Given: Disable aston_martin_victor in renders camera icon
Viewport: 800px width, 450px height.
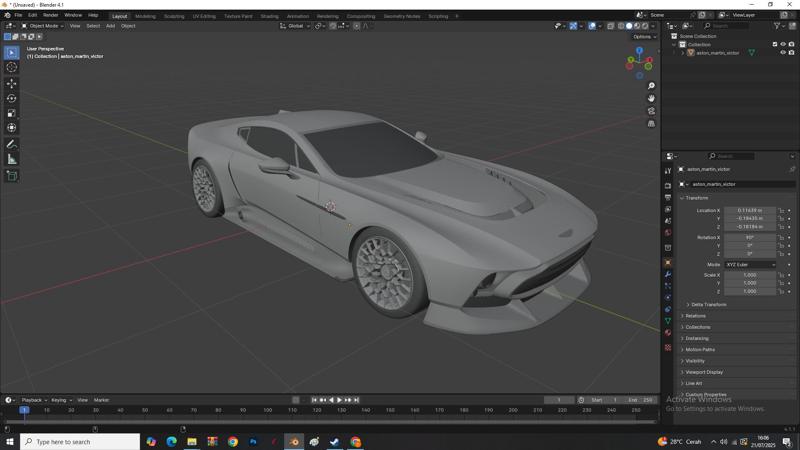Looking at the screenshot, I should tap(791, 53).
